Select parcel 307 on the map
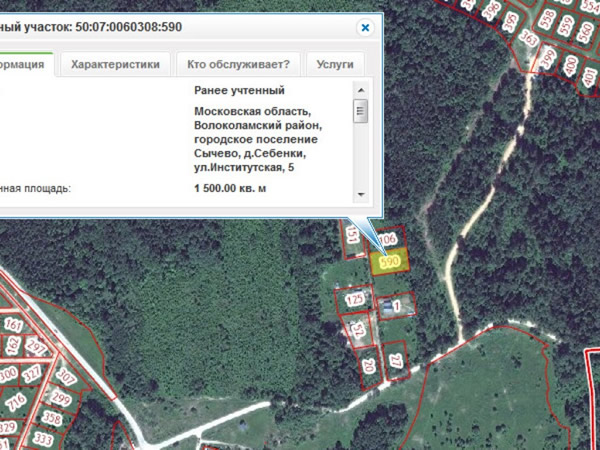 [x=66, y=377]
